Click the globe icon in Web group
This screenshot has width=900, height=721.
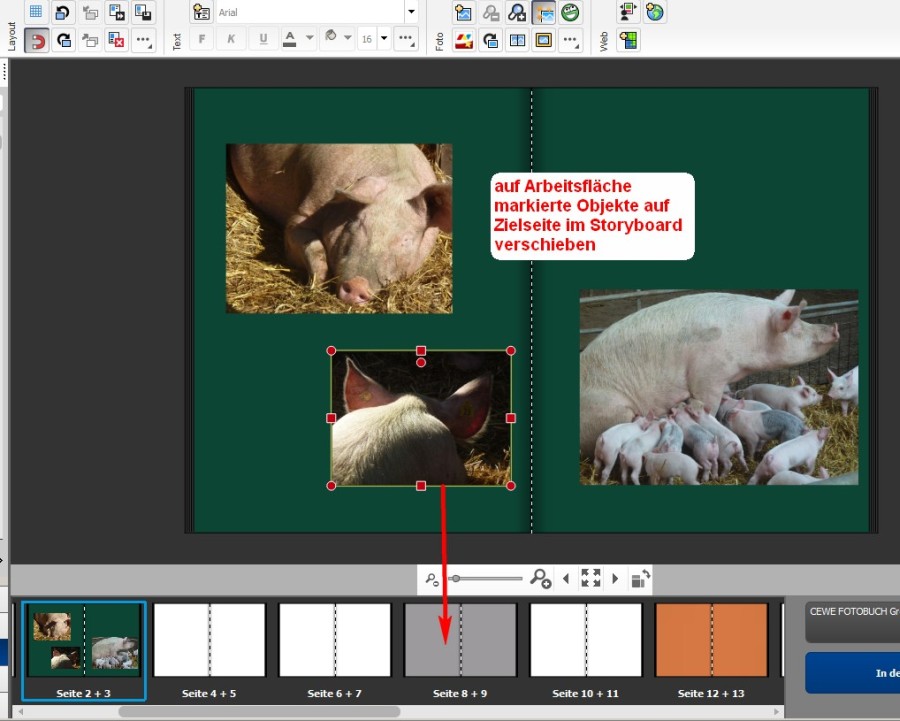tap(655, 13)
